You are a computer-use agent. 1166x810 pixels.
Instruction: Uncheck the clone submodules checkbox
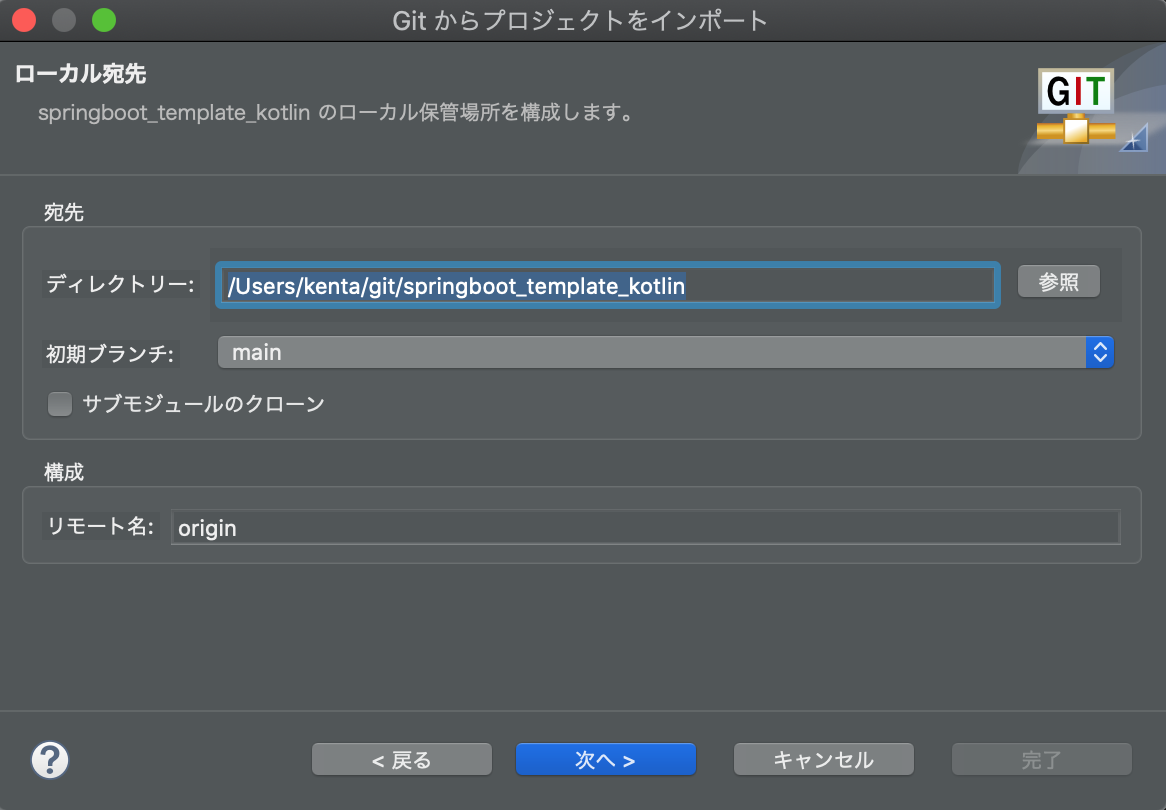tap(60, 404)
